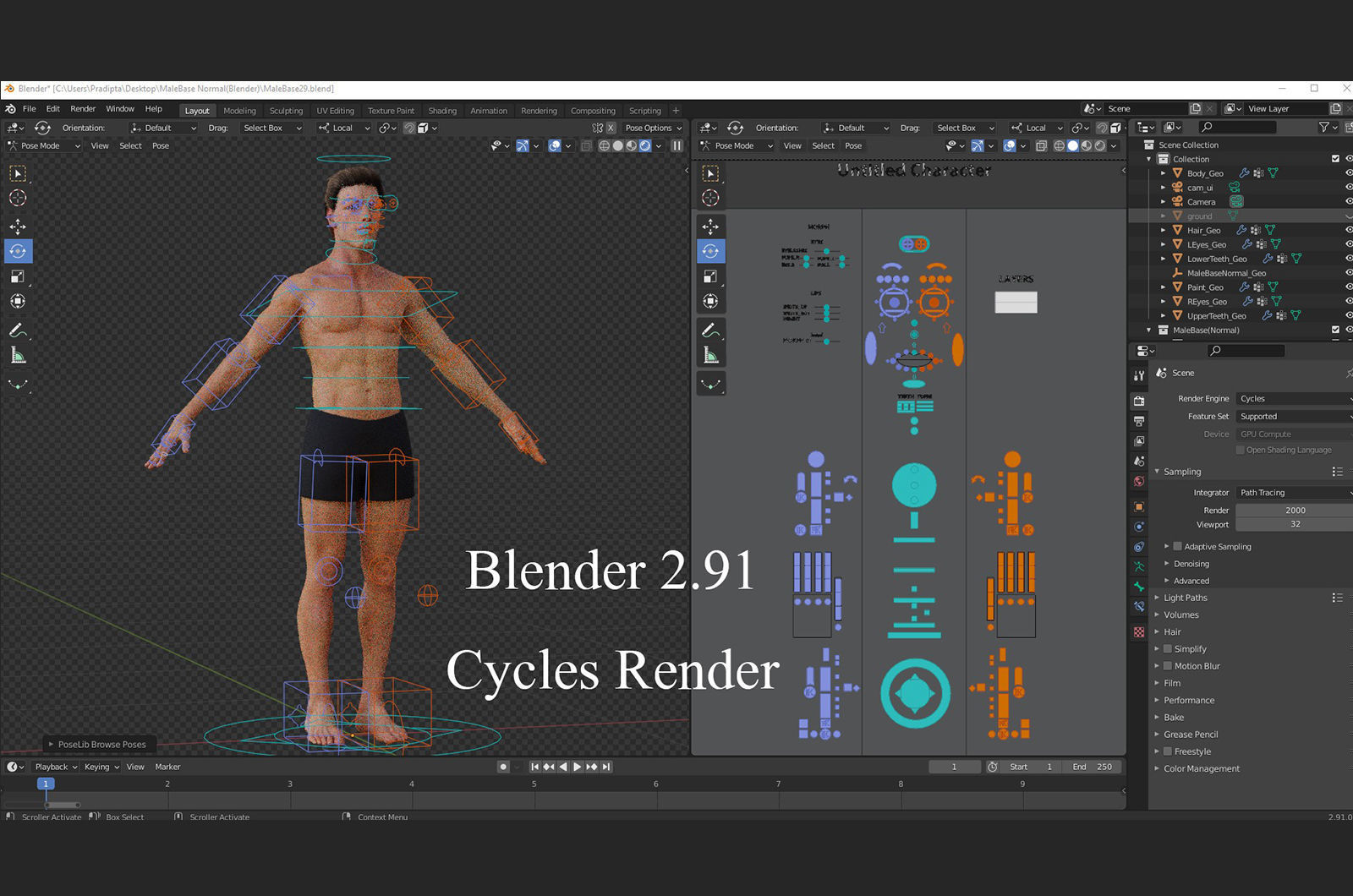Screen dimensions: 1353x896
Task: Open the Integrator dropdown showing Path Tracing
Action: pos(1294,492)
